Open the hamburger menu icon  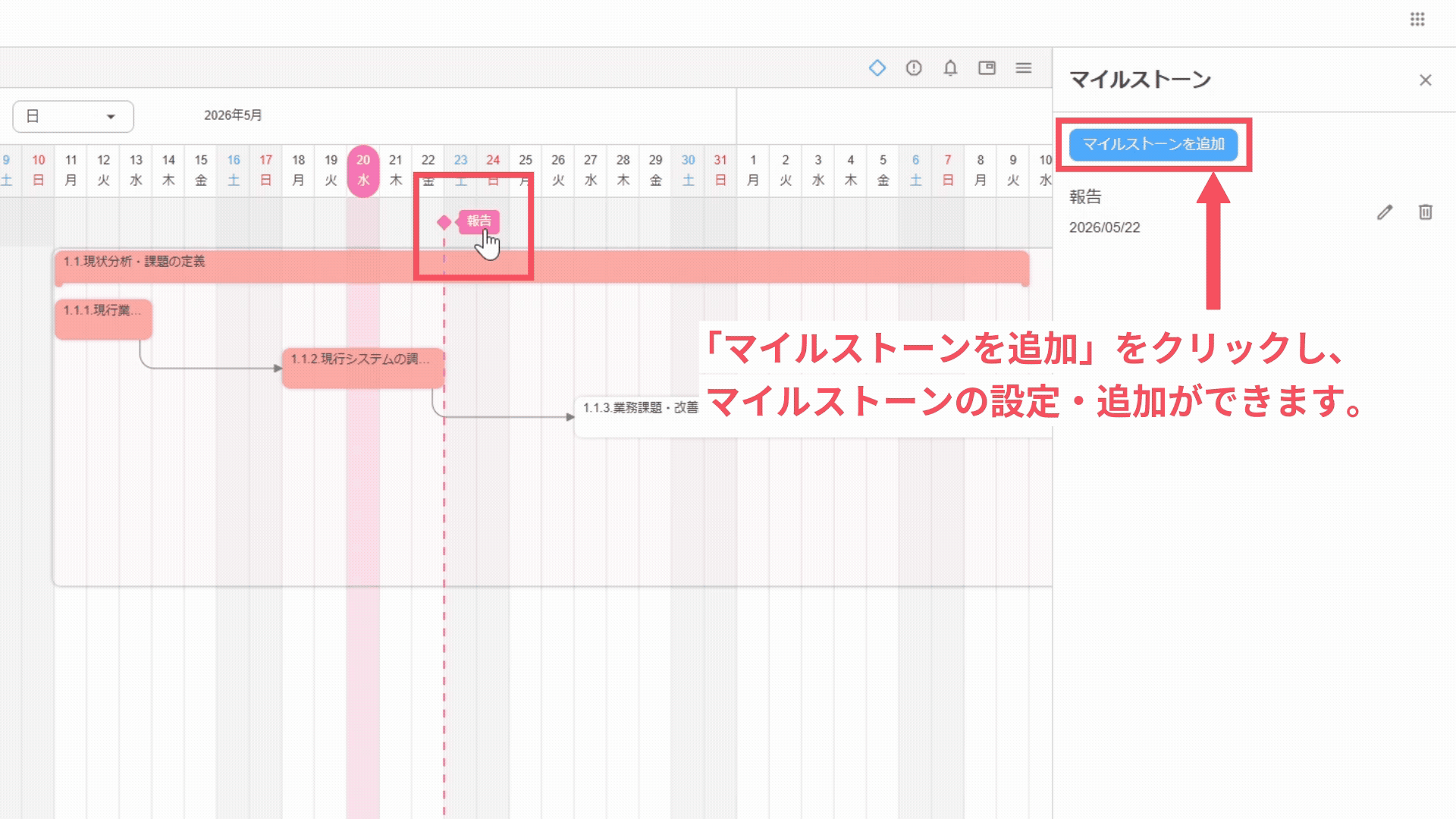1024,68
